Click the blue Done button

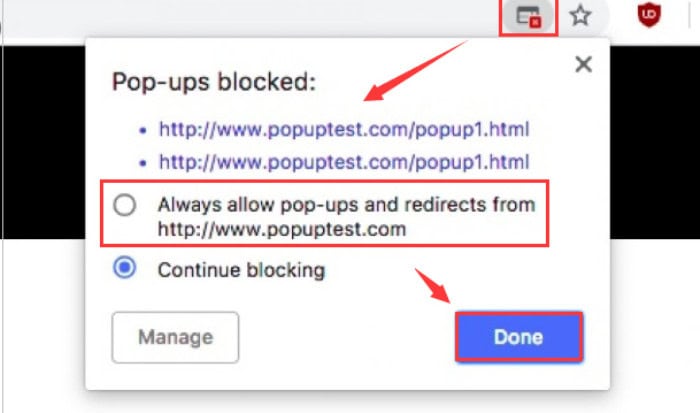[519, 337]
